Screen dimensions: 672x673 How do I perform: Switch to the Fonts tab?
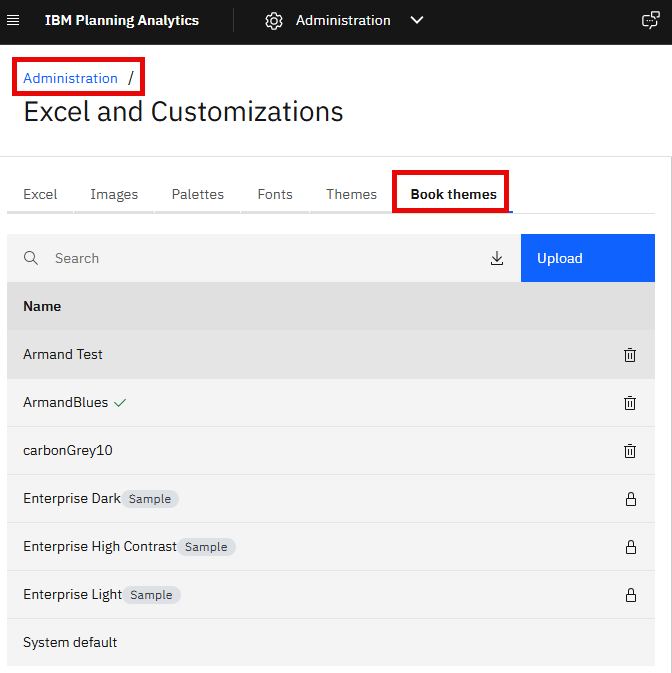(x=275, y=194)
